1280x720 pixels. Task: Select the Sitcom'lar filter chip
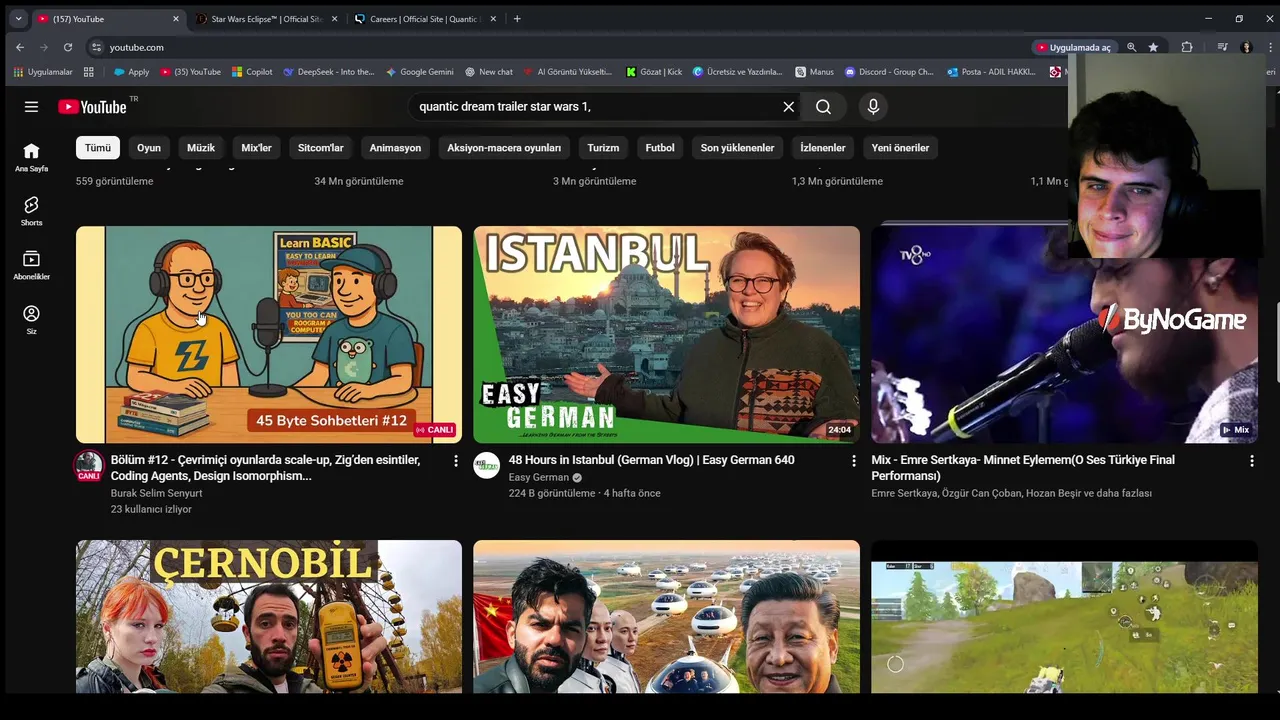pyautogui.click(x=321, y=148)
